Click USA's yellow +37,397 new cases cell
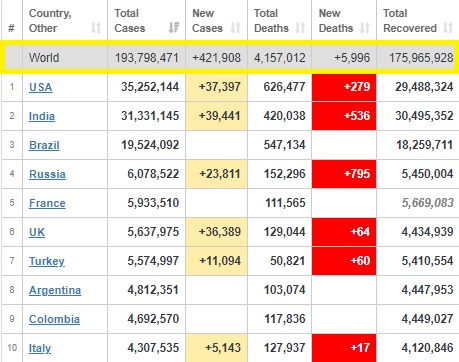This screenshot has width=459, height=362. (x=217, y=87)
